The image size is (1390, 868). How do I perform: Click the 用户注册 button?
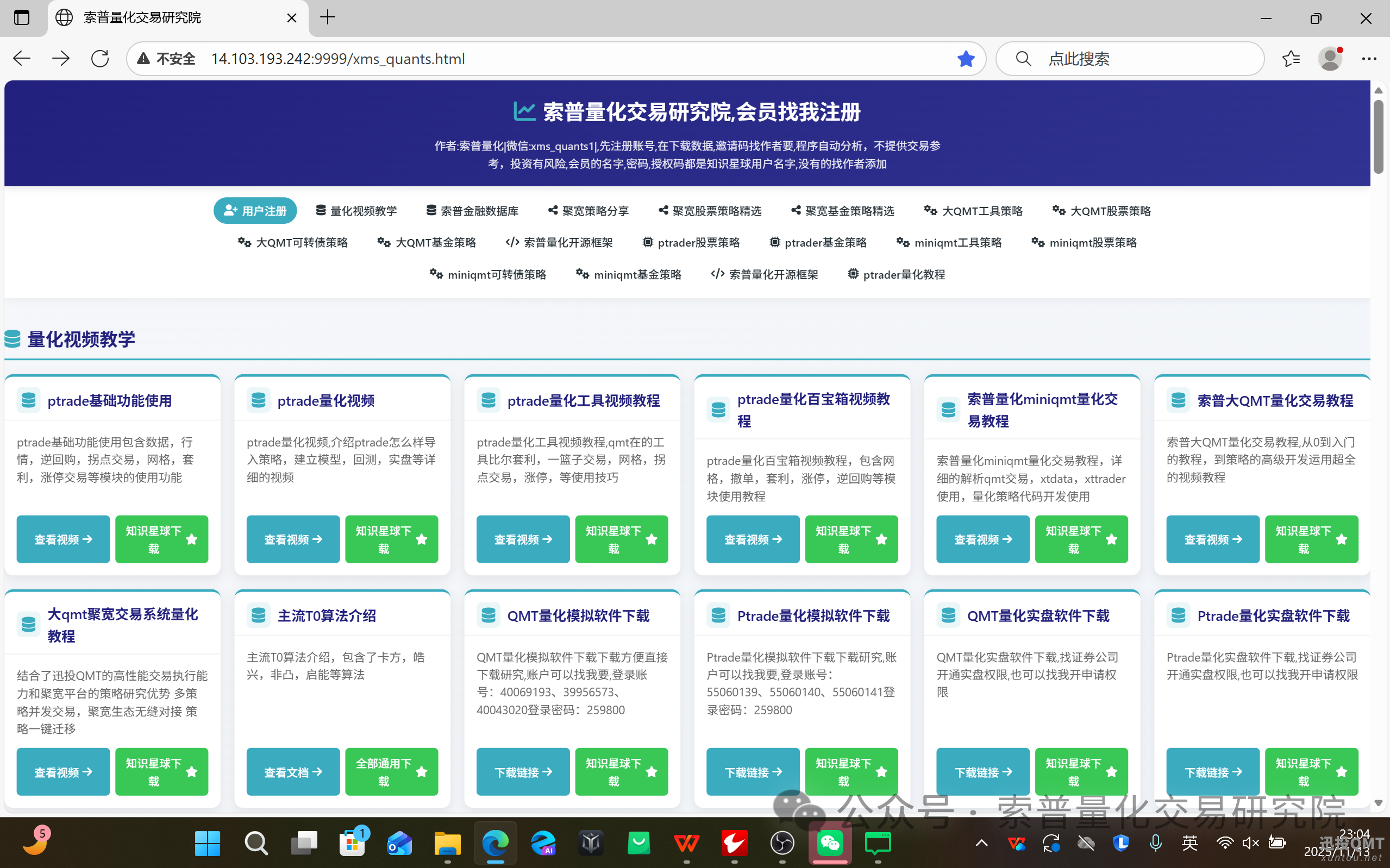pos(255,210)
